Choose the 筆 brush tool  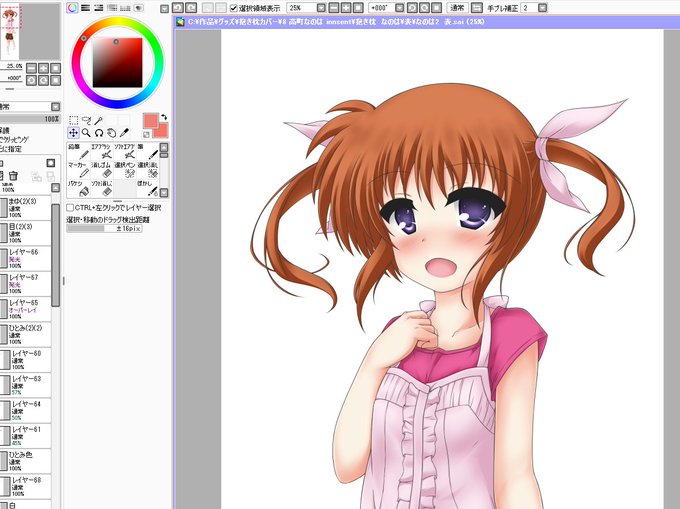(x=147, y=152)
